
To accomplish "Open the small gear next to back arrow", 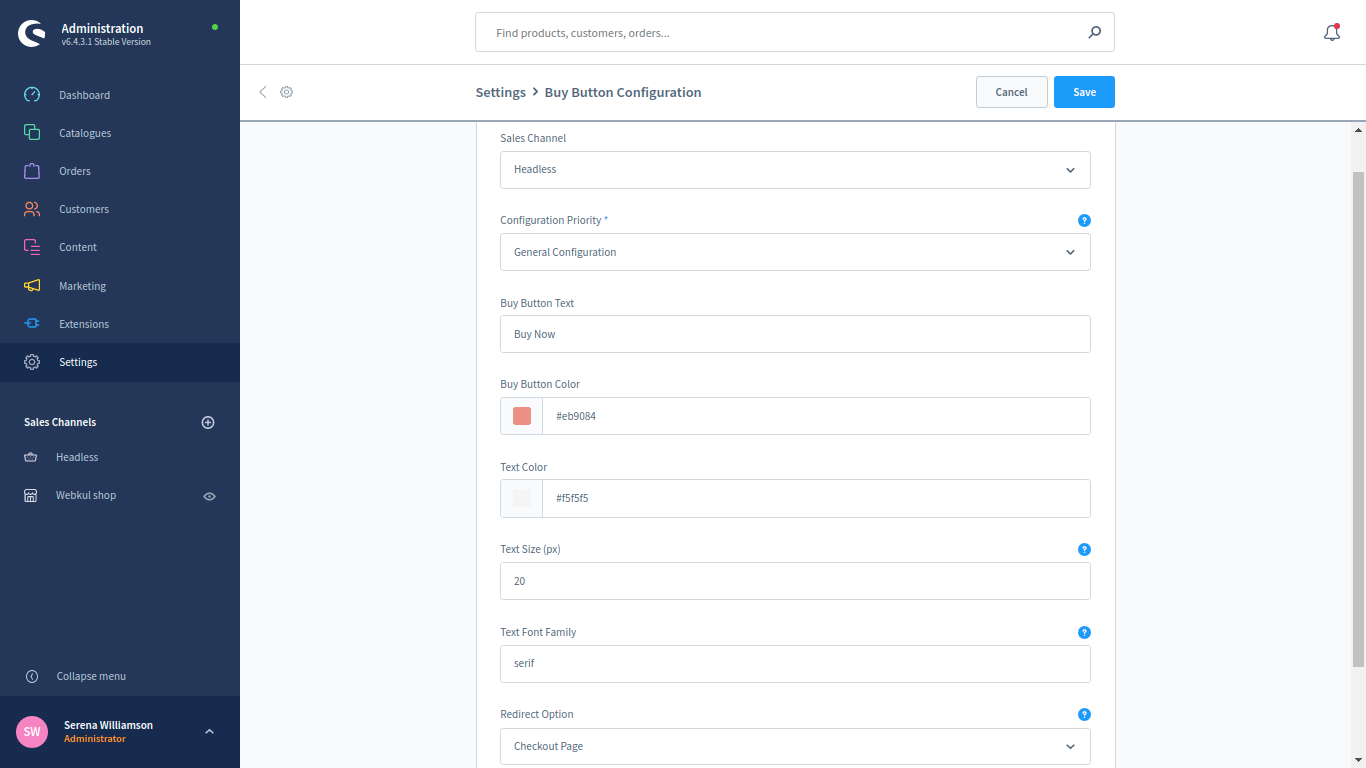I will (287, 92).
